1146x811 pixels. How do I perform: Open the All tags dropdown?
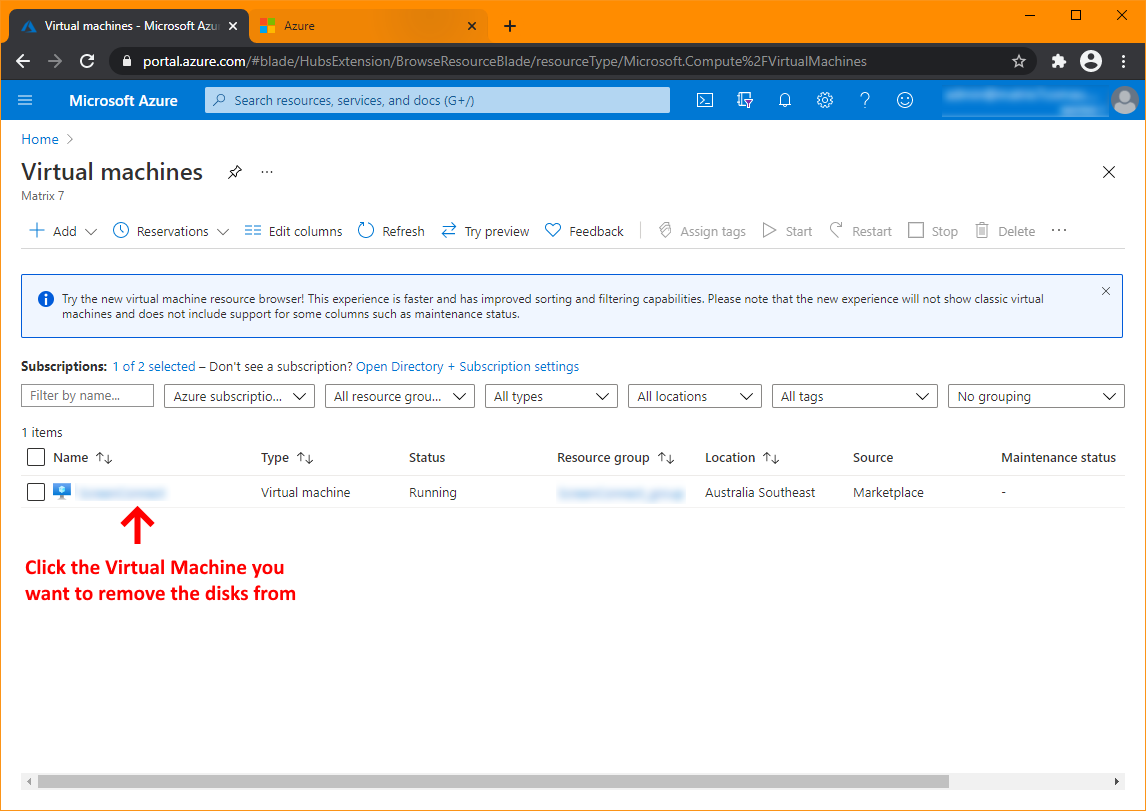pyautogui.click(x=854, y=396)
